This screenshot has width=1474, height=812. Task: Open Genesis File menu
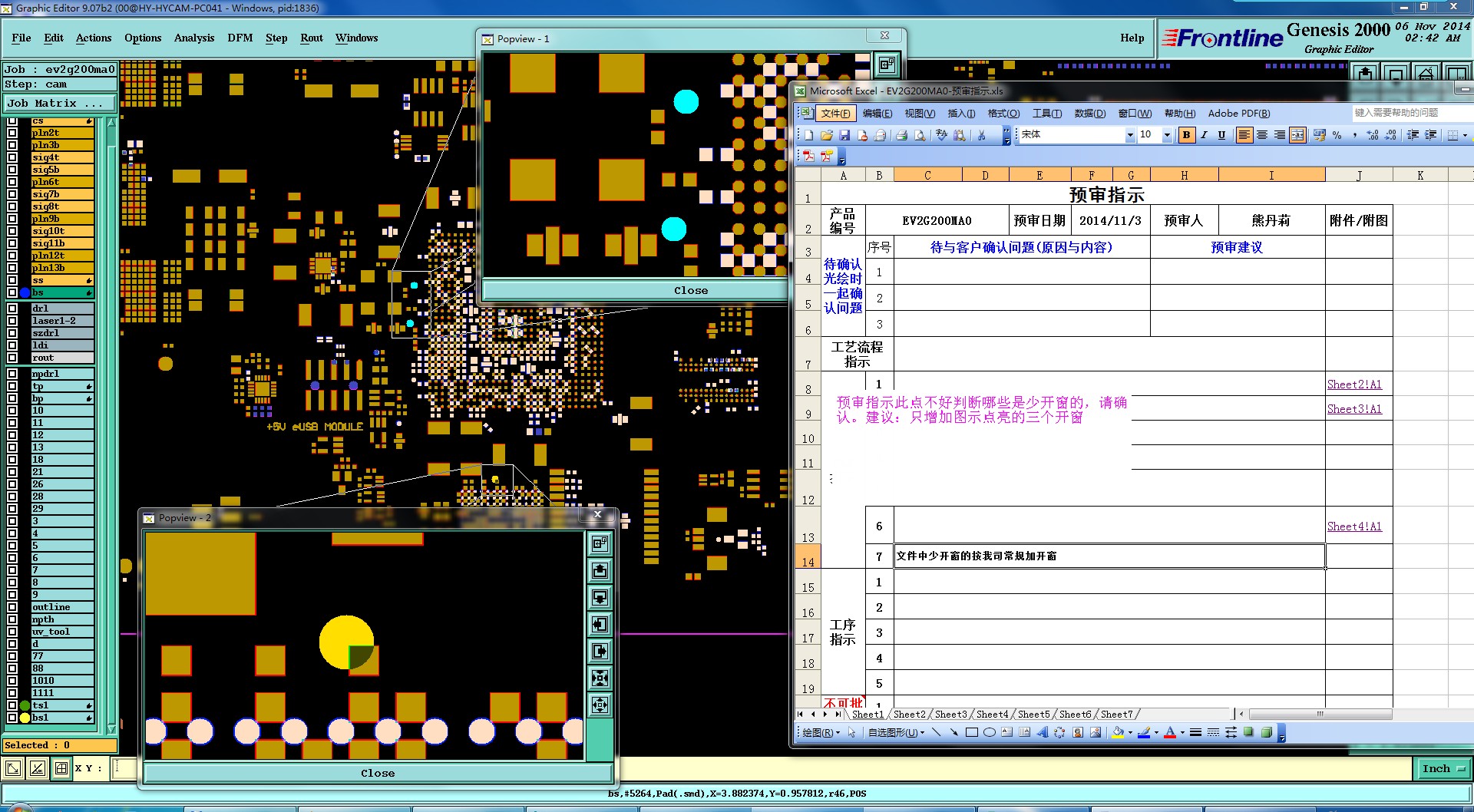click(x=21, y=38)
